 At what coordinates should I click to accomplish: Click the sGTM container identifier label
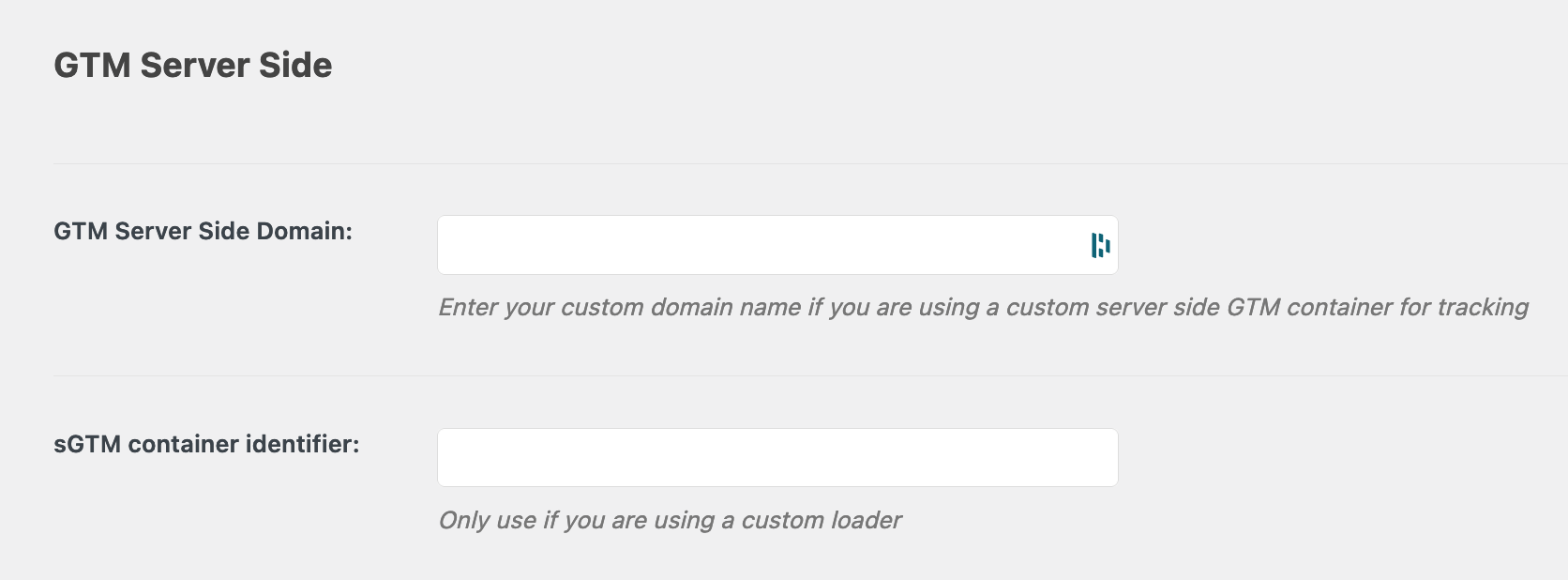click(x=206, y=444)
